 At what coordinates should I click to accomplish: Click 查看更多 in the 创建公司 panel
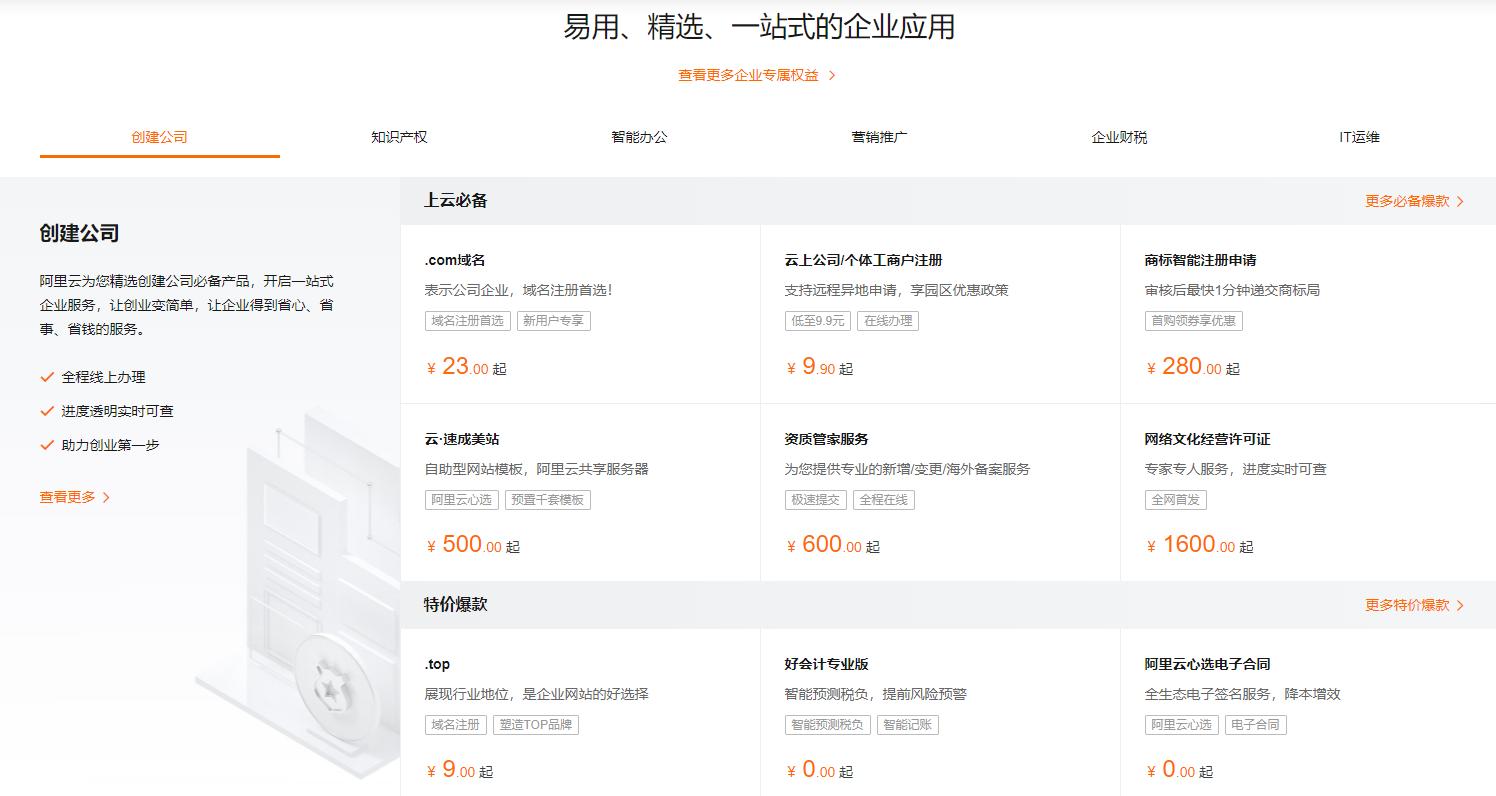68,497
